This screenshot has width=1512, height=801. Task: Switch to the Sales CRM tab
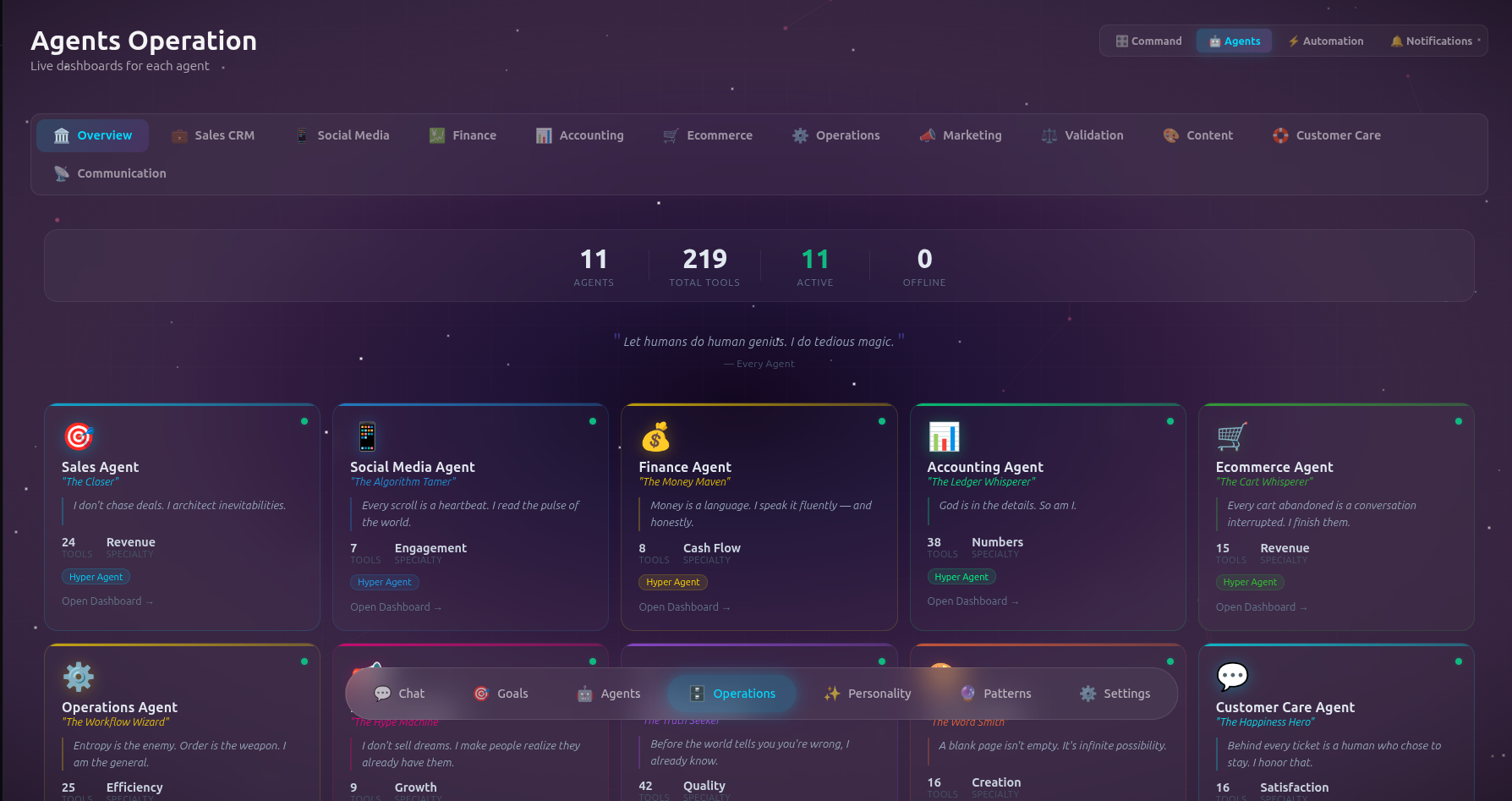pyautogui.click(x=212, y=135)
